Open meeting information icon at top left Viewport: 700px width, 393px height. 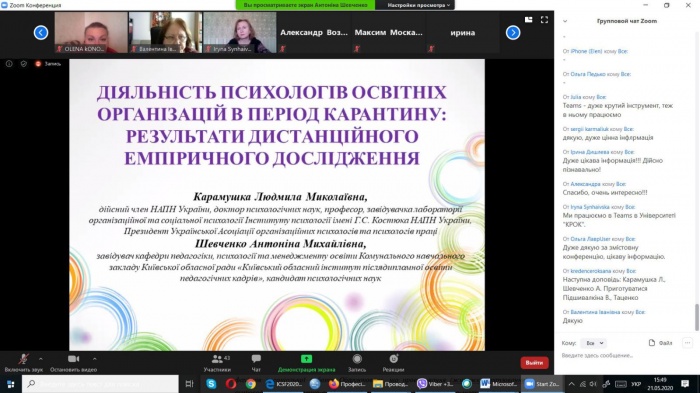9,64
